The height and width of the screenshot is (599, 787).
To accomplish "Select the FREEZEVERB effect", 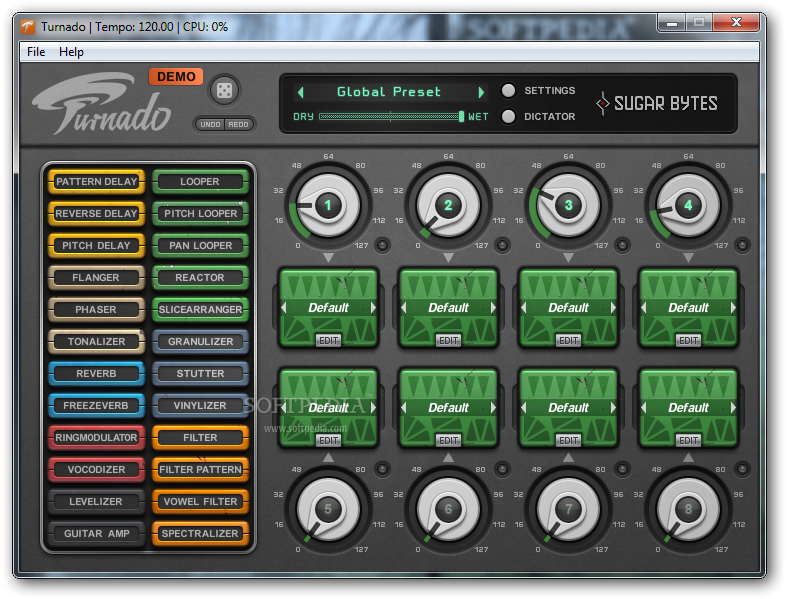I will pyautogui.click(x=96, y=405).
